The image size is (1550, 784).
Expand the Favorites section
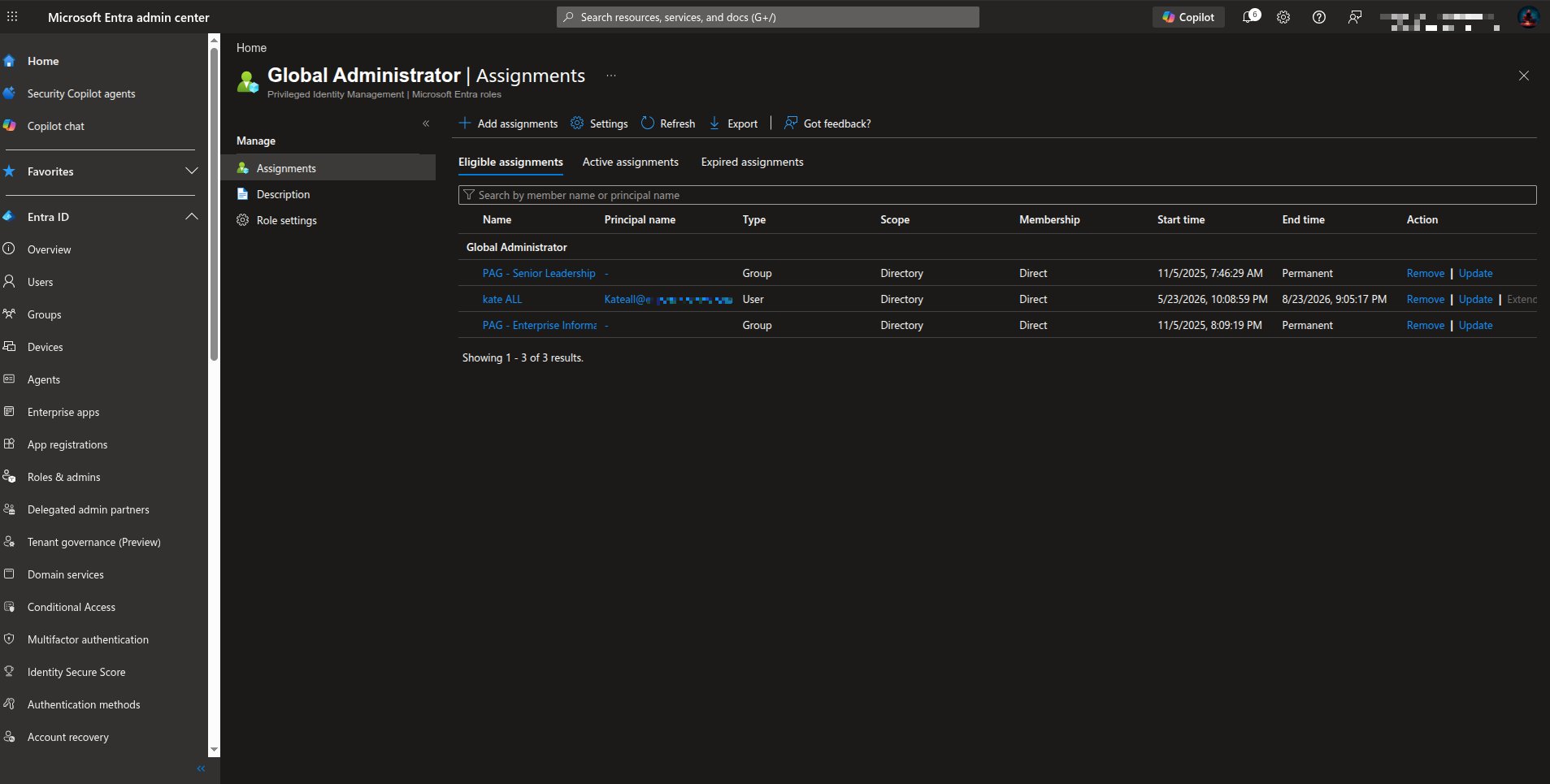(192, 171)
